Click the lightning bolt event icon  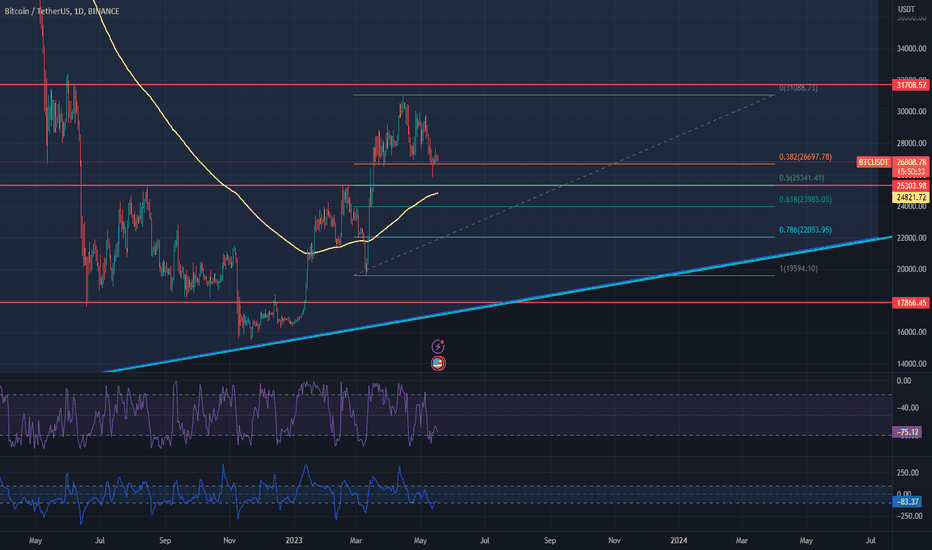tap(438, 346)
